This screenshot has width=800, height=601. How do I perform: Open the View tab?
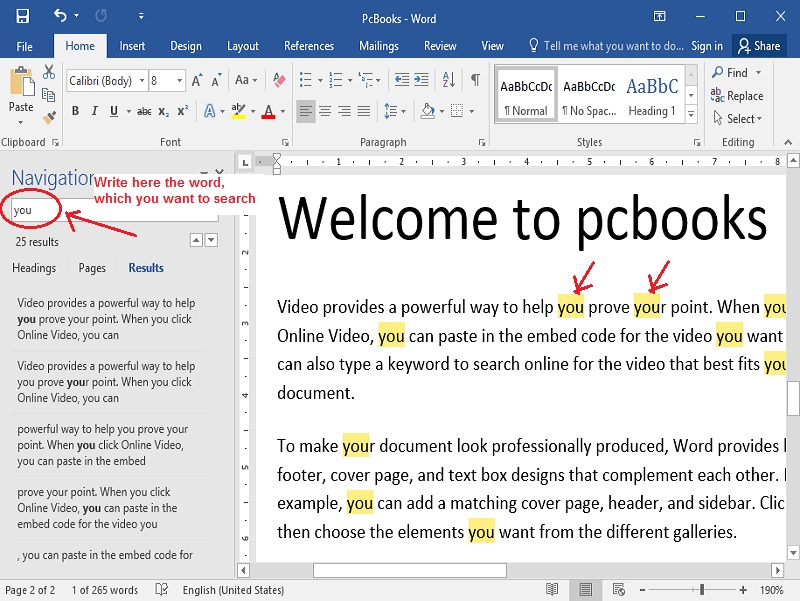(x=492, y=46)
